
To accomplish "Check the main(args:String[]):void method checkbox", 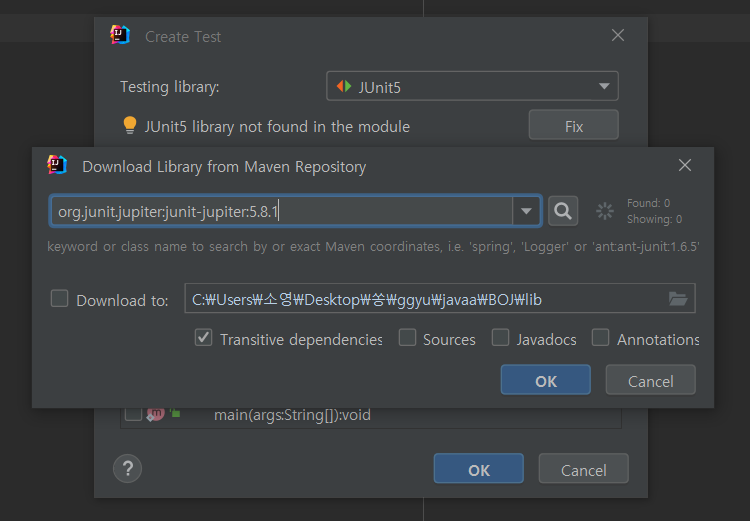I will pyautogui.click(x=133, y=414).
